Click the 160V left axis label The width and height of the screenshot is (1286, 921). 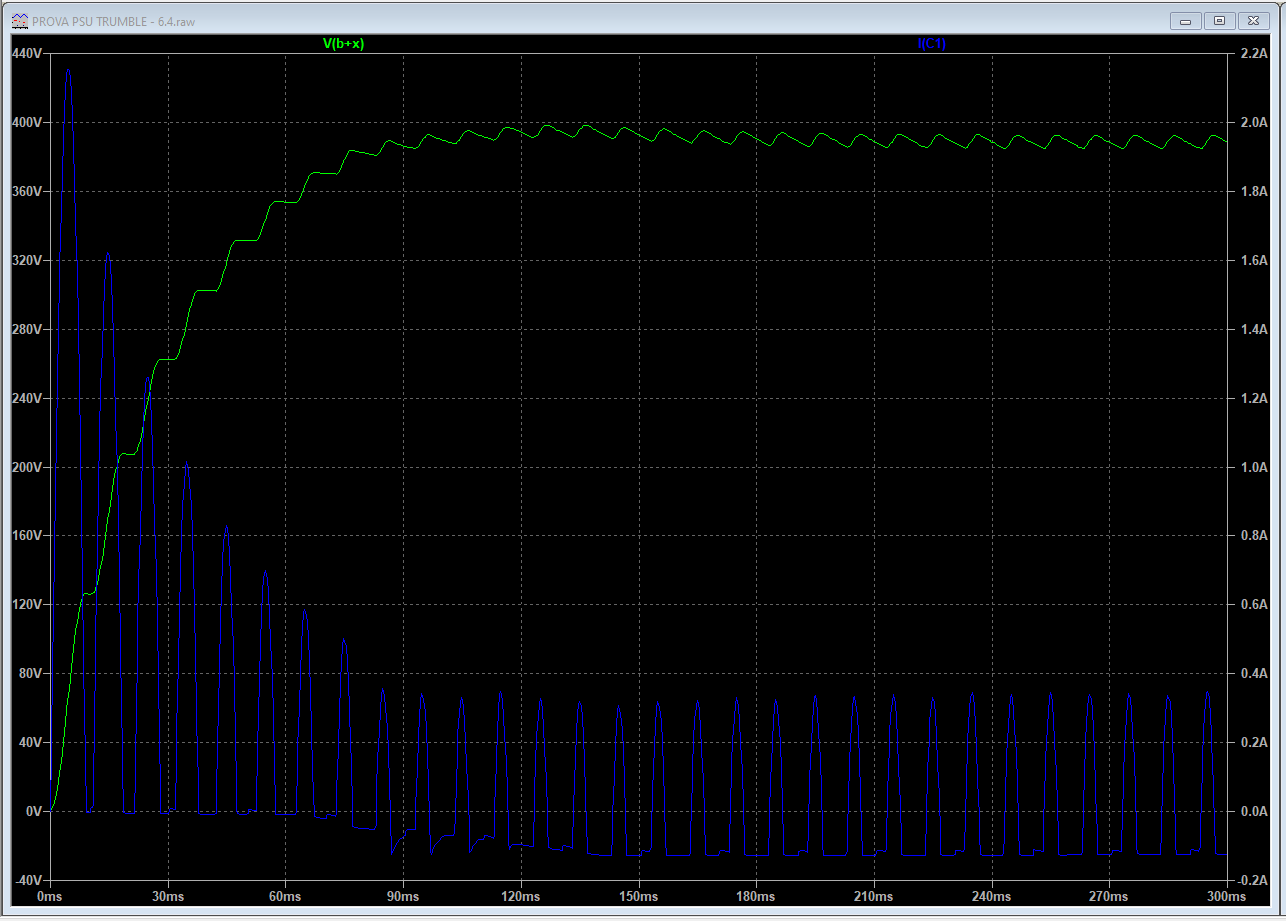pos(26,536)
